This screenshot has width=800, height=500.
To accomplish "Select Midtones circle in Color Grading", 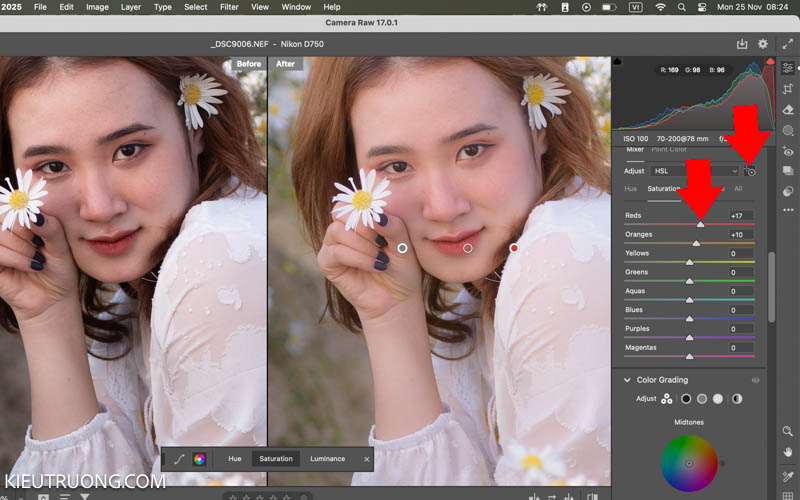I will coord(702,399).
